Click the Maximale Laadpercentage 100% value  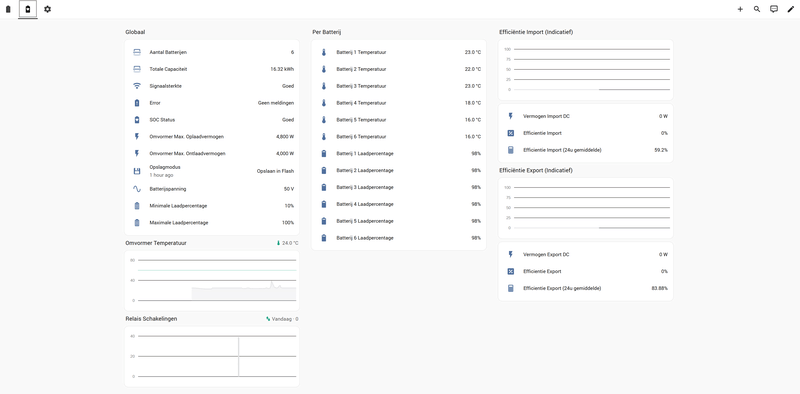click(x=288, y=223)
